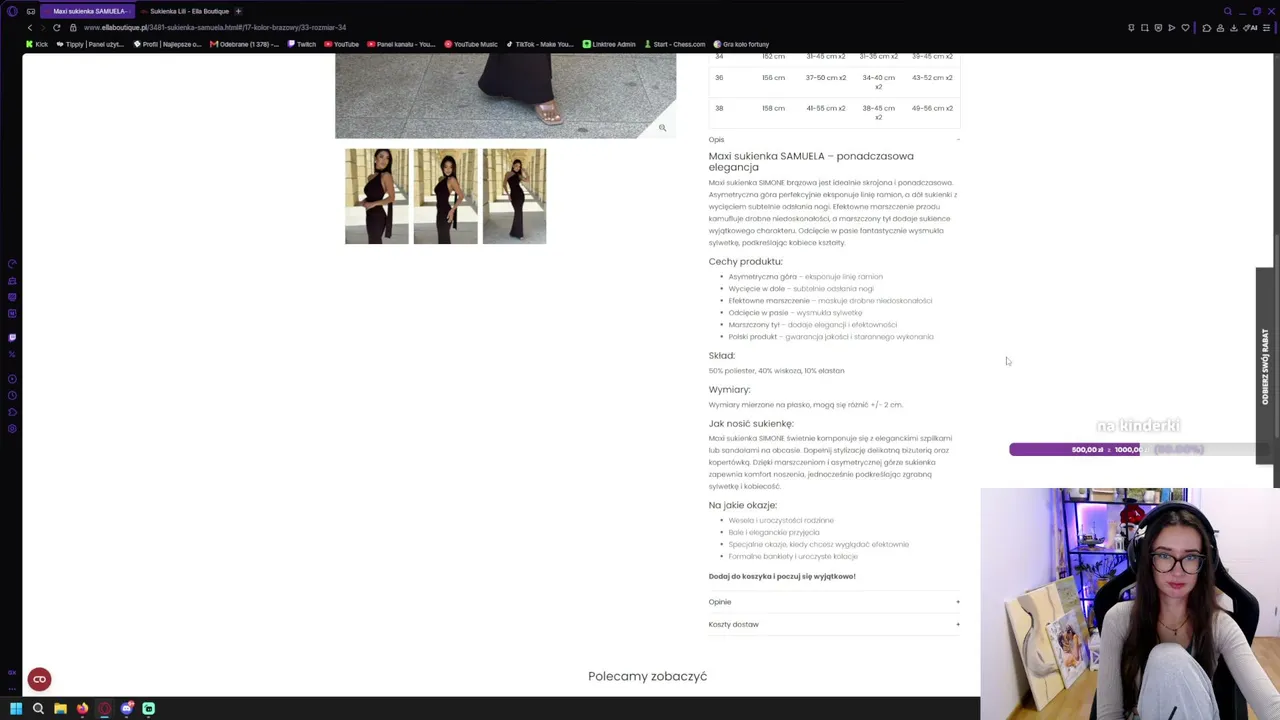Open the sidebar settings gear icon
The image size is (1280, 720).
[12, 429]
